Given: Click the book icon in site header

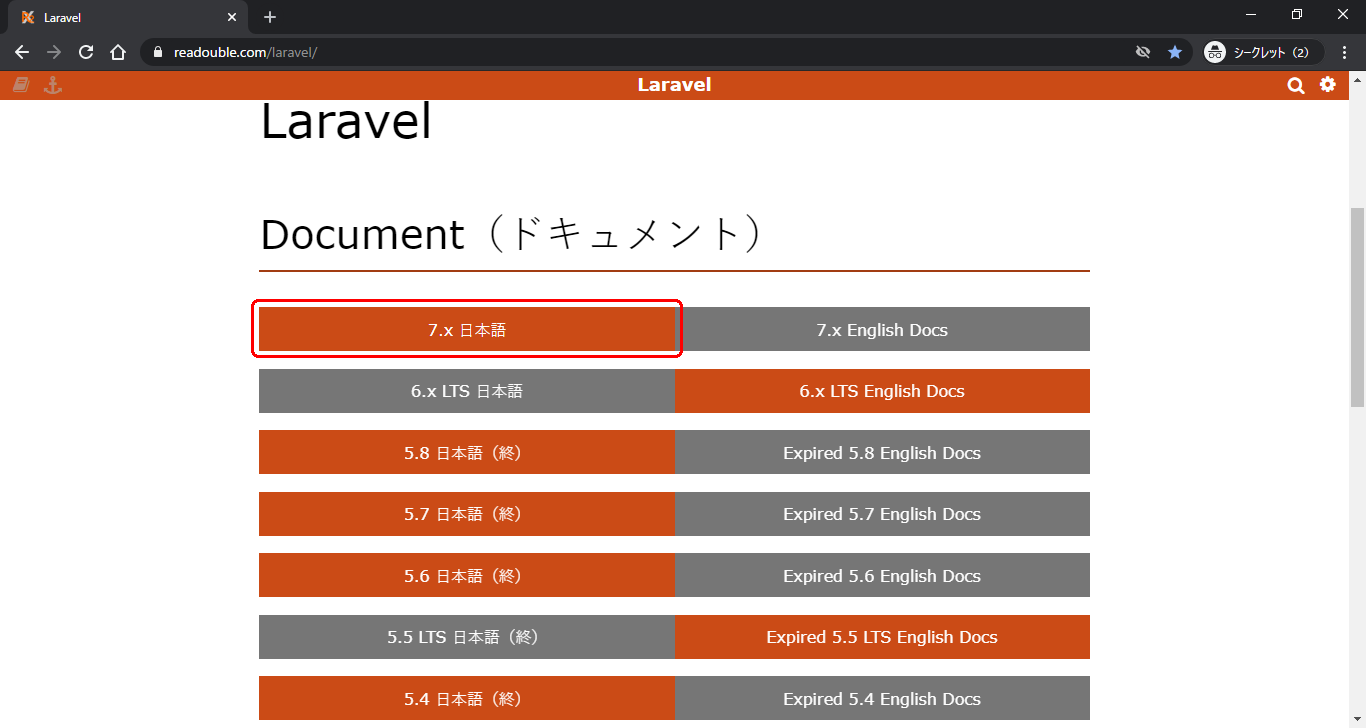Looking at the screenshot, I should (x=21, y=85).
